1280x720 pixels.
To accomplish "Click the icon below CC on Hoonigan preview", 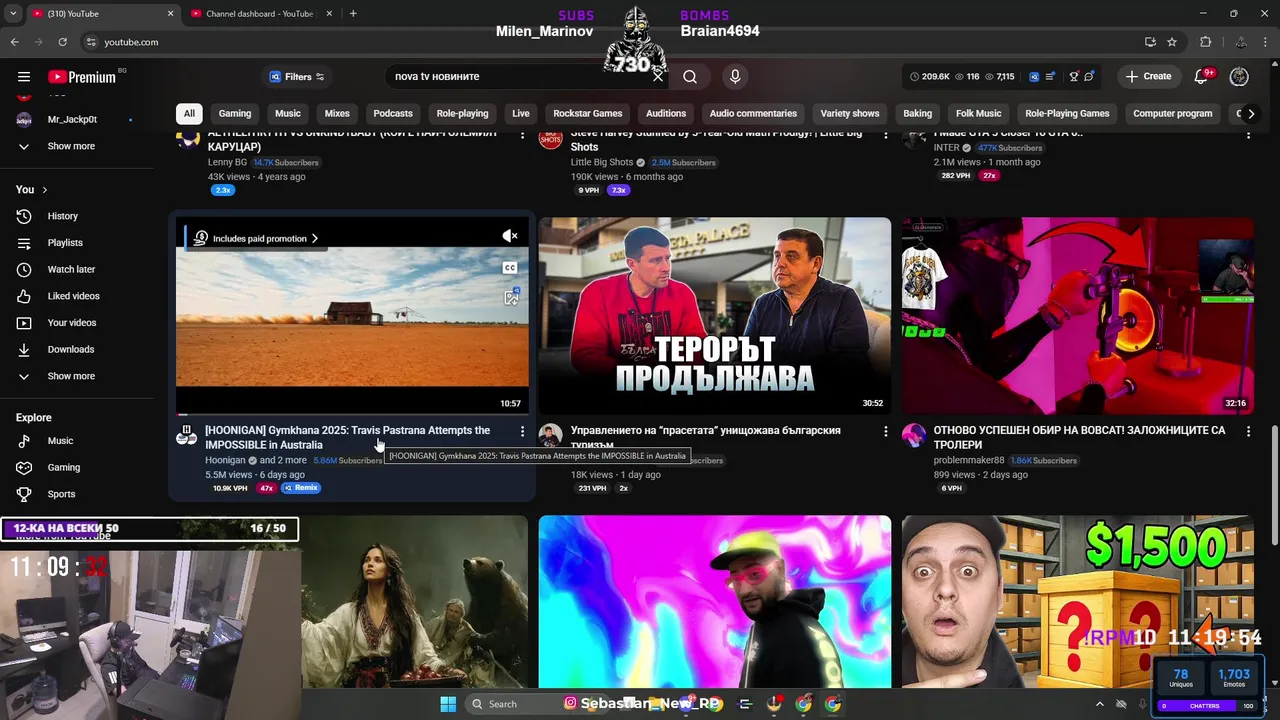I will click(511, 297).
